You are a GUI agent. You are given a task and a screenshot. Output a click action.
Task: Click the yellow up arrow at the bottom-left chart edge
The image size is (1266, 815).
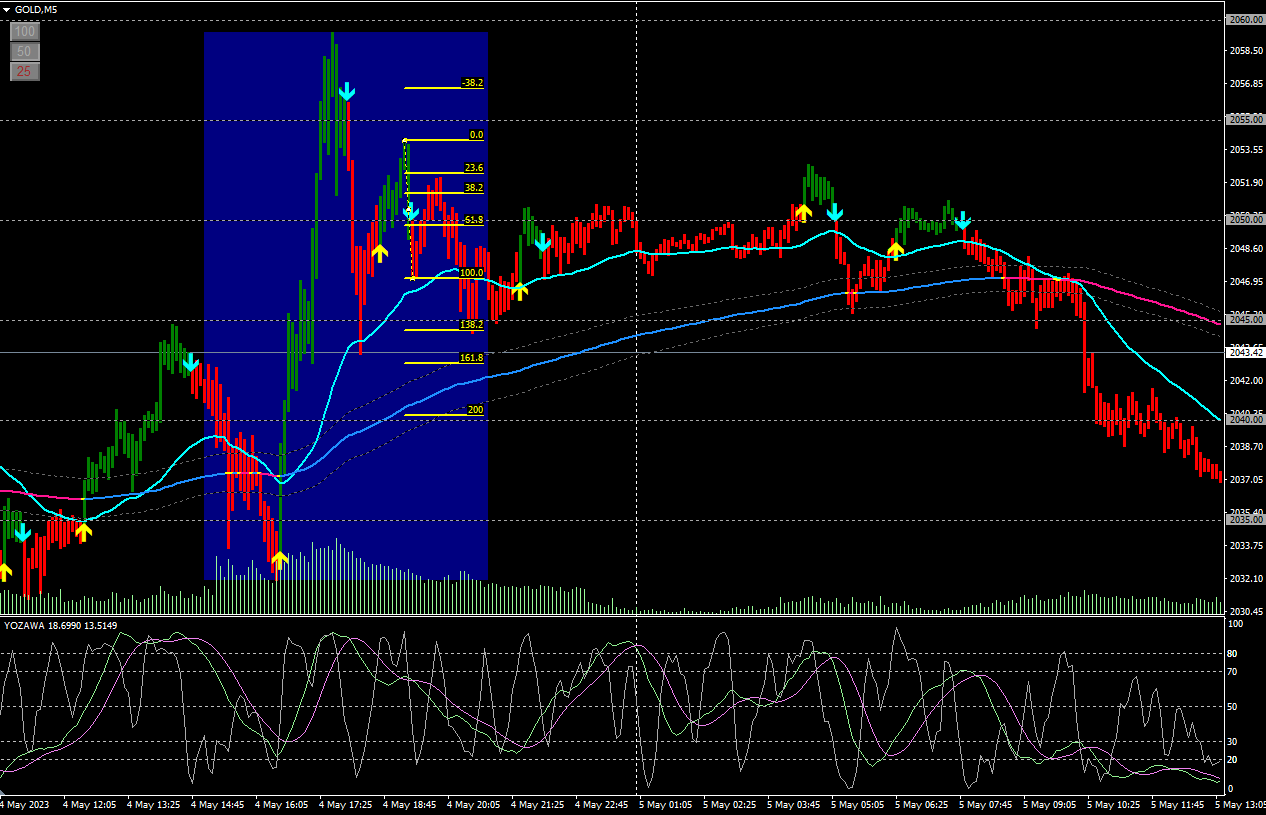[4, 571]
